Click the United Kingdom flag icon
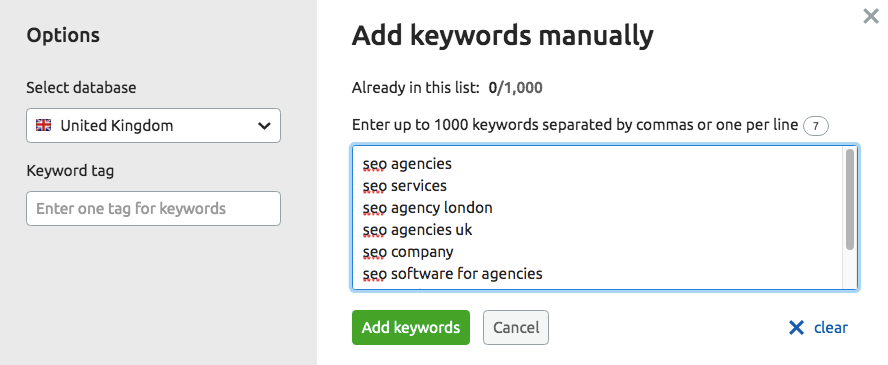 pos(44,125)
